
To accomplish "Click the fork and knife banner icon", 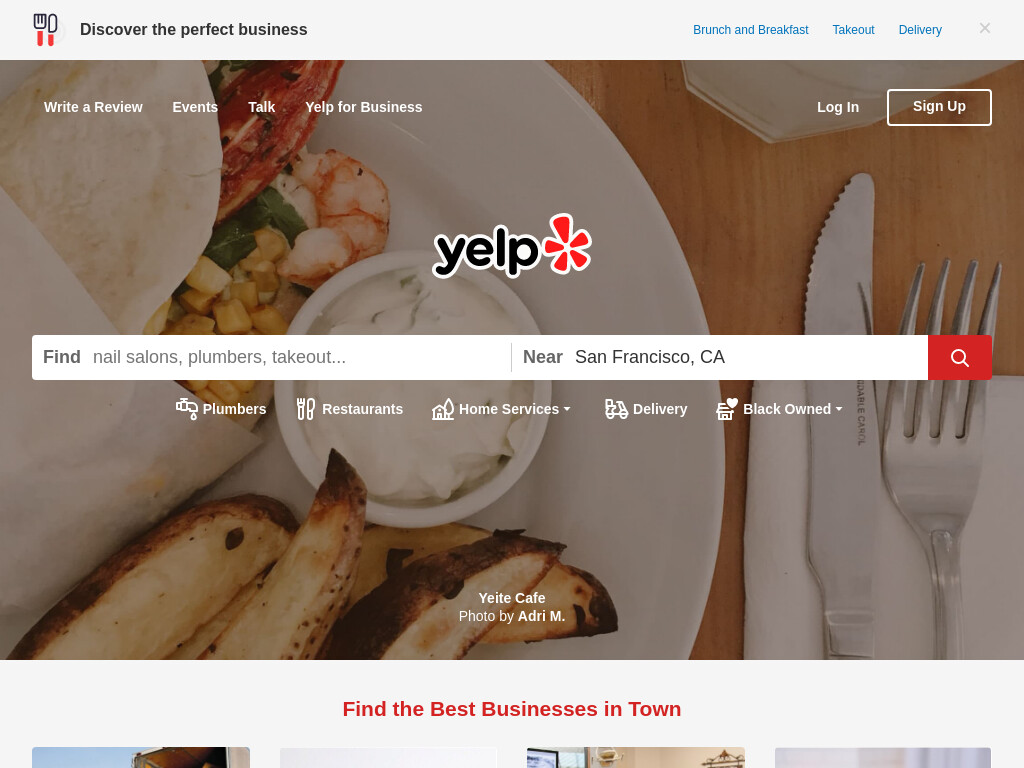I will [46, 30].
